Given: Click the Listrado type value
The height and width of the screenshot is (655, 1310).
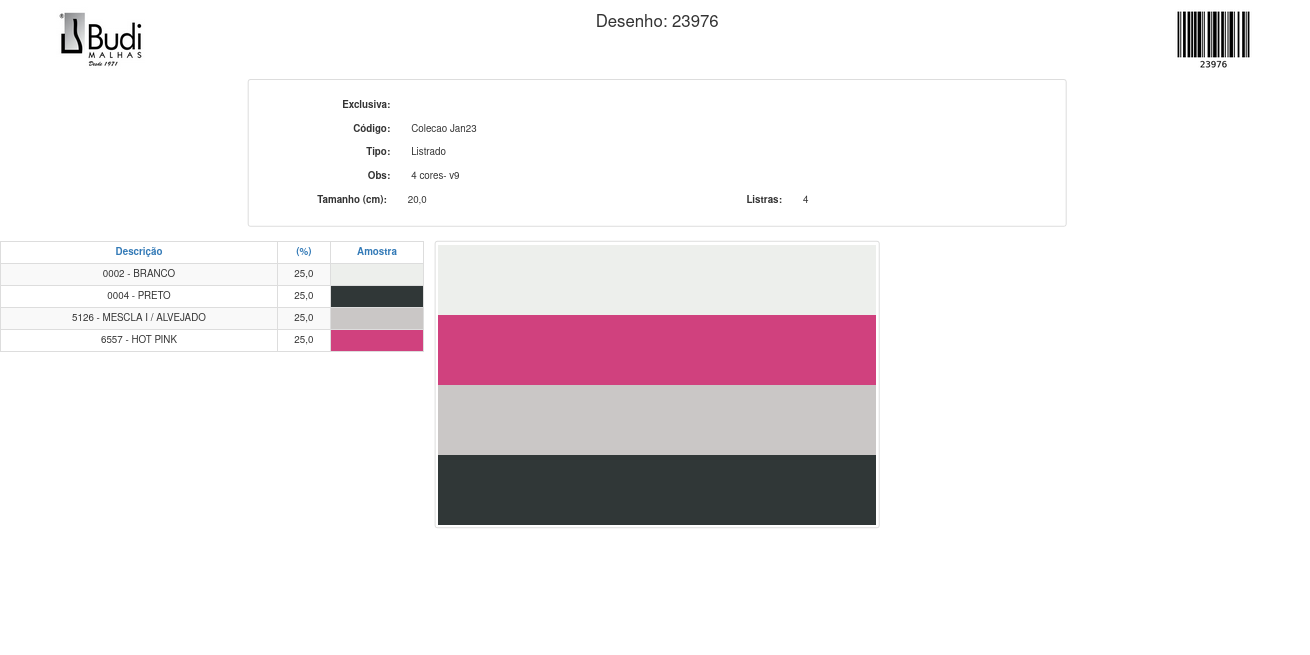Looking at the screenshot, I should tap(428, 152).
